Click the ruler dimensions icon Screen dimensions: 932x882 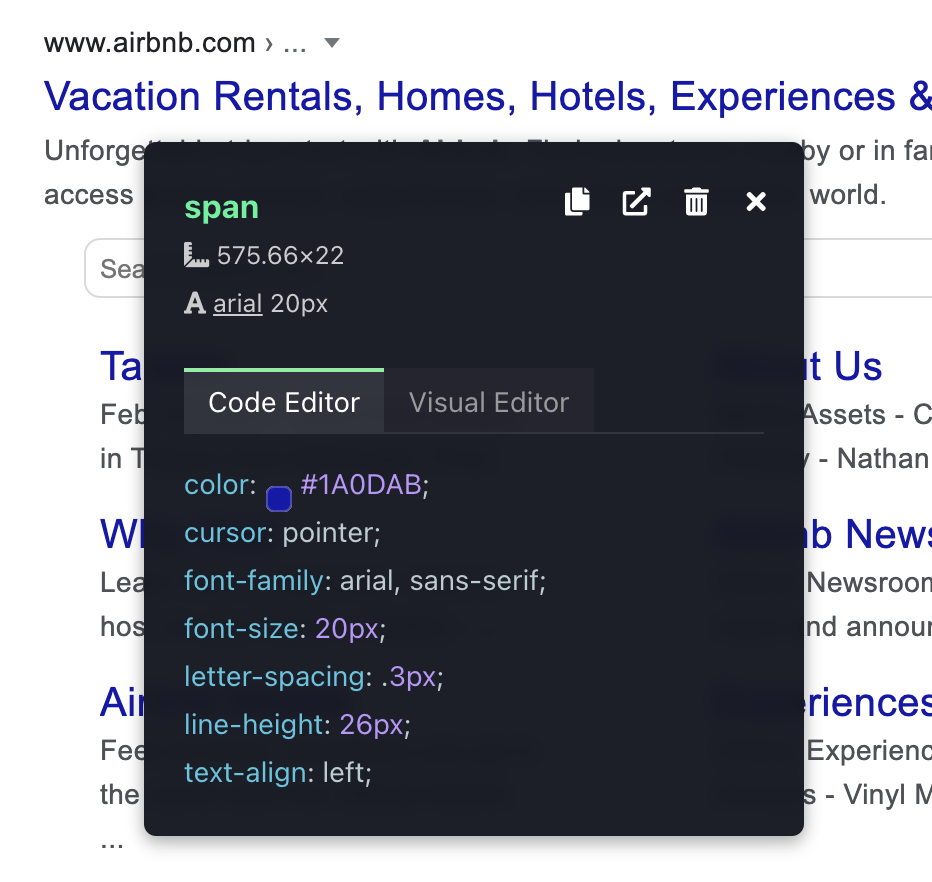[196, 256]
